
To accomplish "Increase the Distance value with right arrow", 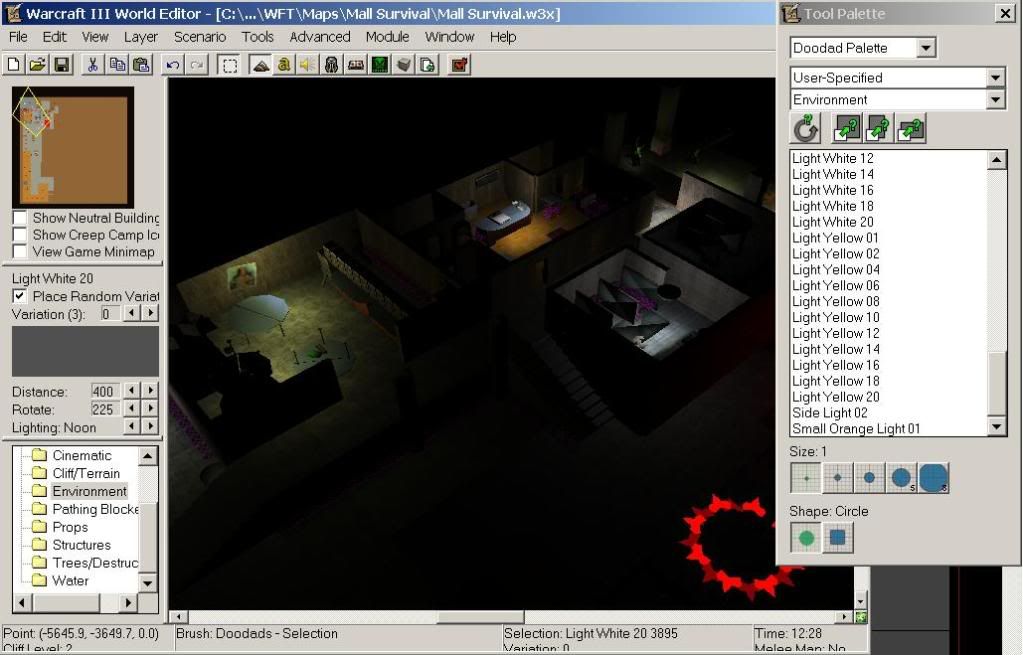I will (150, 390).
